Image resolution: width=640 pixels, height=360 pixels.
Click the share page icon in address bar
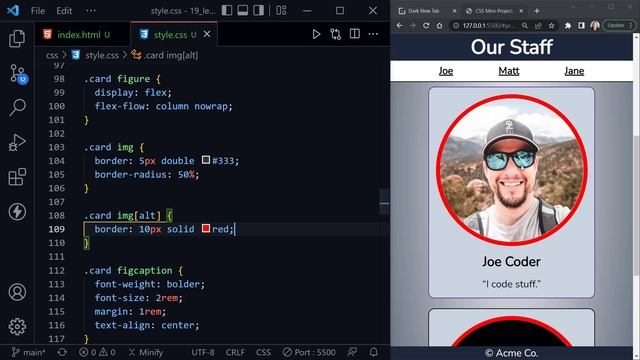[x=538, y=25]
